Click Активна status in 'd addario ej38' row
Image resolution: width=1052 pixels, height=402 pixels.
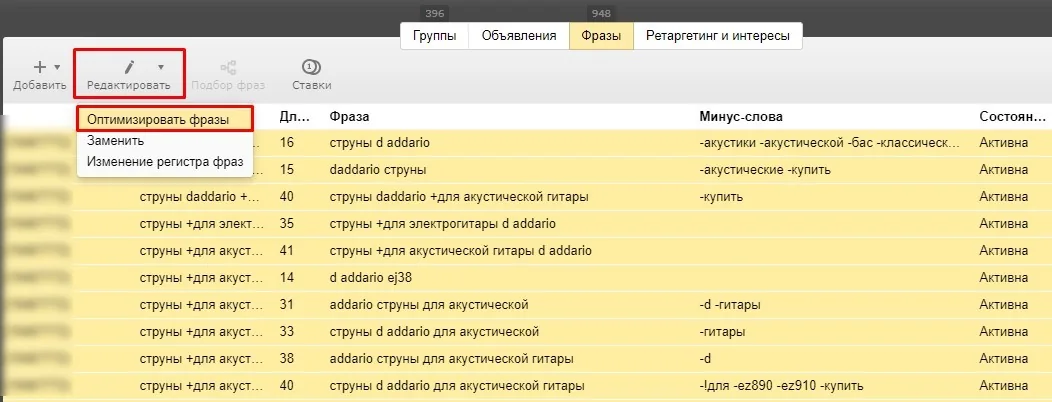1004,277
